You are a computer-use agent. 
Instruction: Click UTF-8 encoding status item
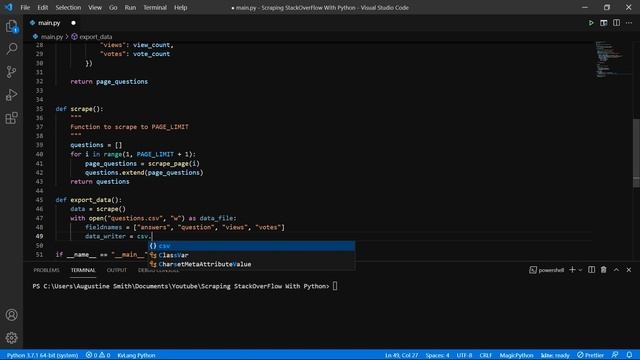pos(464,355)
